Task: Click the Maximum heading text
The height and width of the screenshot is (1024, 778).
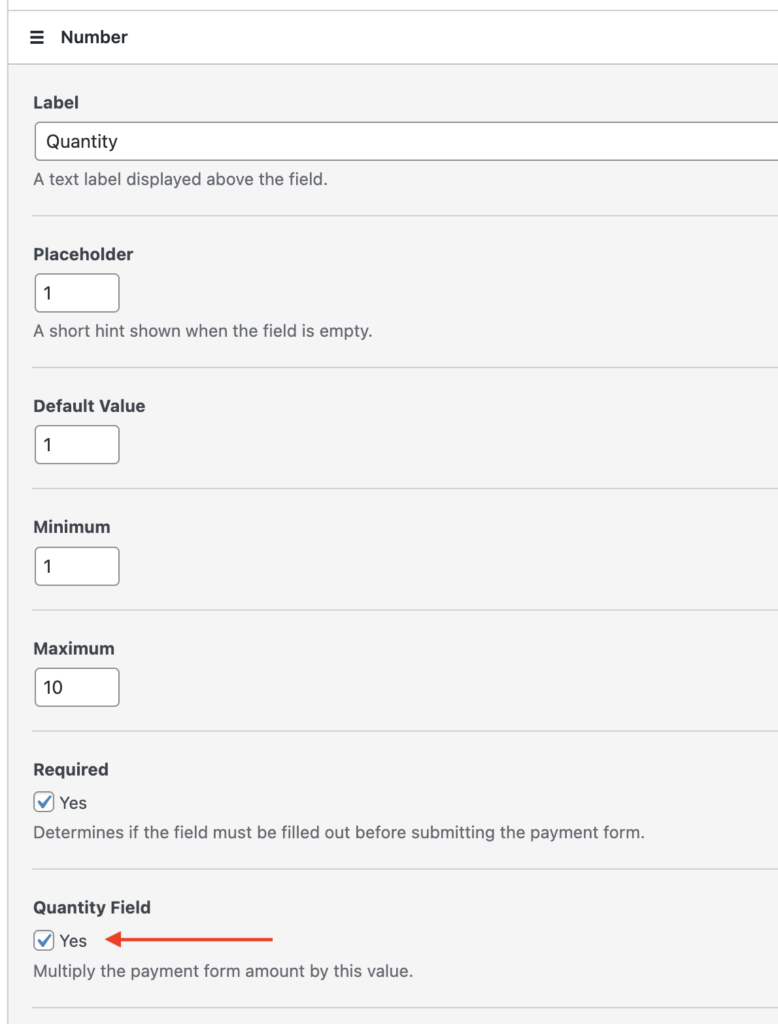Action: click(x=74, y=648)
